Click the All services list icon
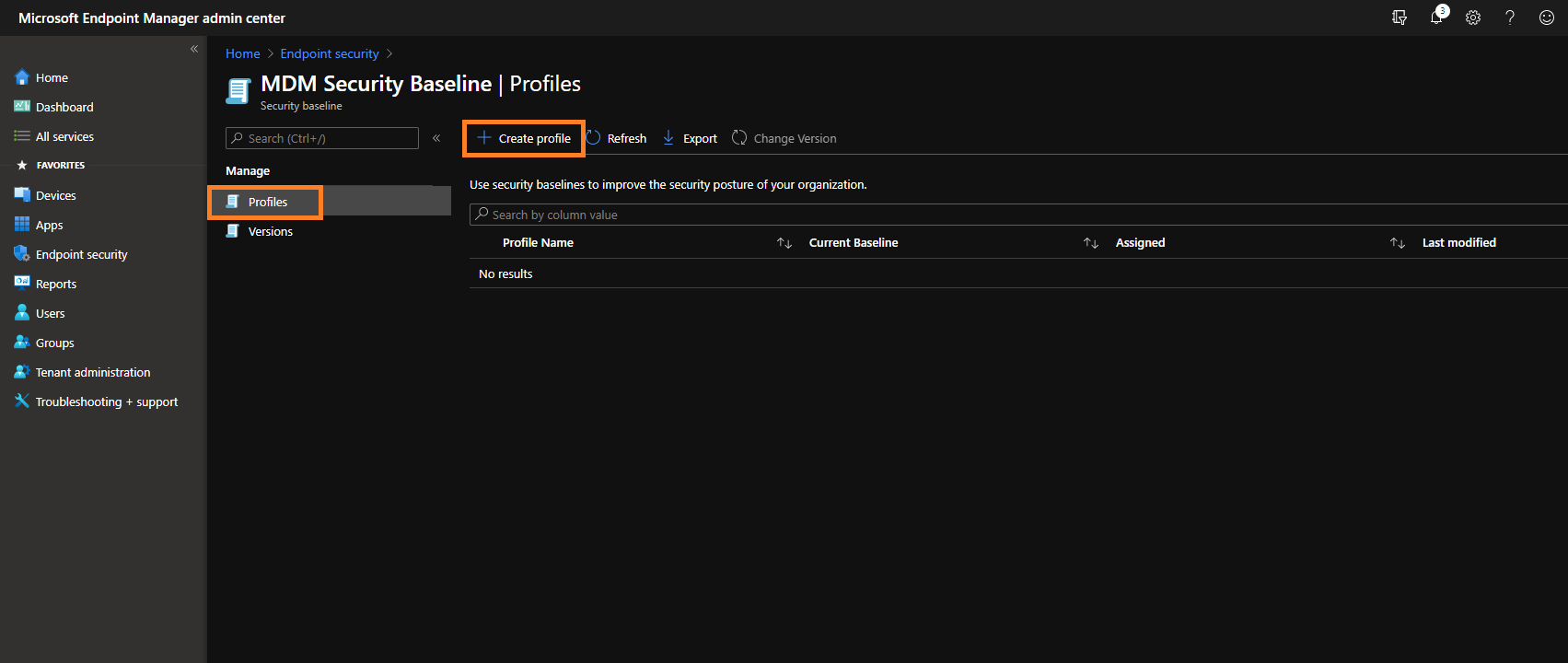The image size is (1568, 663). point(22,135)
